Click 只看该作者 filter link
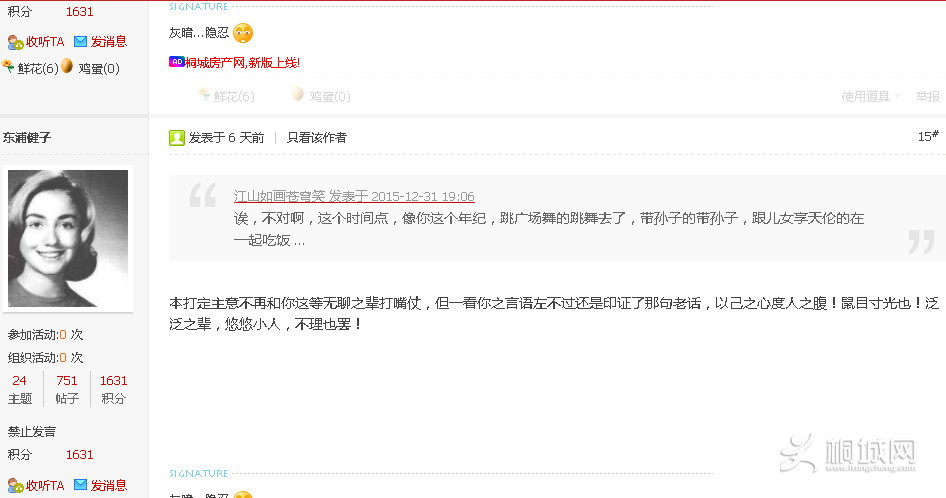 click(317, 138)
